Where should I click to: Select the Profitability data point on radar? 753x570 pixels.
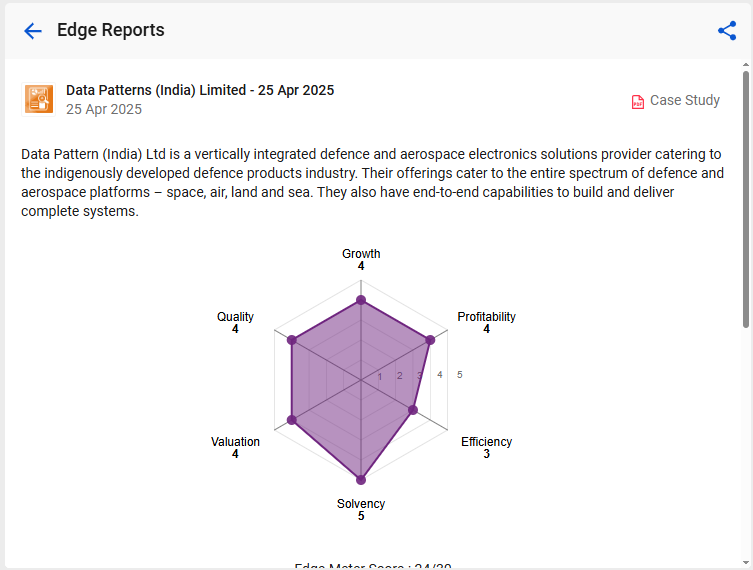click(430, 340)
